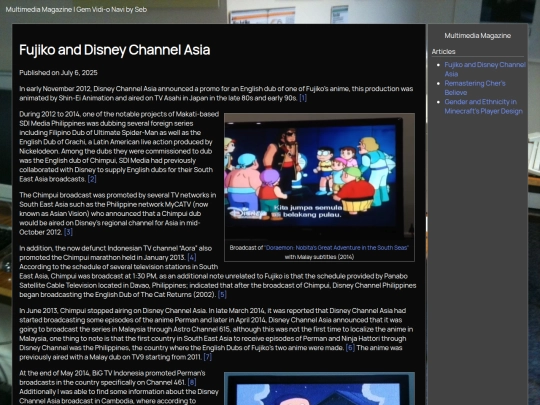
Task: Open sidebar article 'Gender and Ethnicity in Minecraft's Player Design'
Action: [484, 106]
